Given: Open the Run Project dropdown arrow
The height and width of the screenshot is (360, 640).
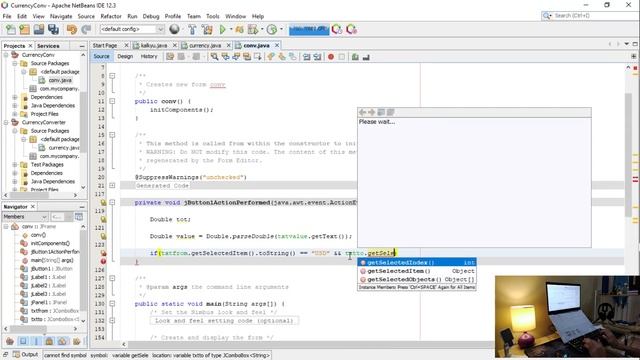Looking at the screenshot, I should pos(231,29).
